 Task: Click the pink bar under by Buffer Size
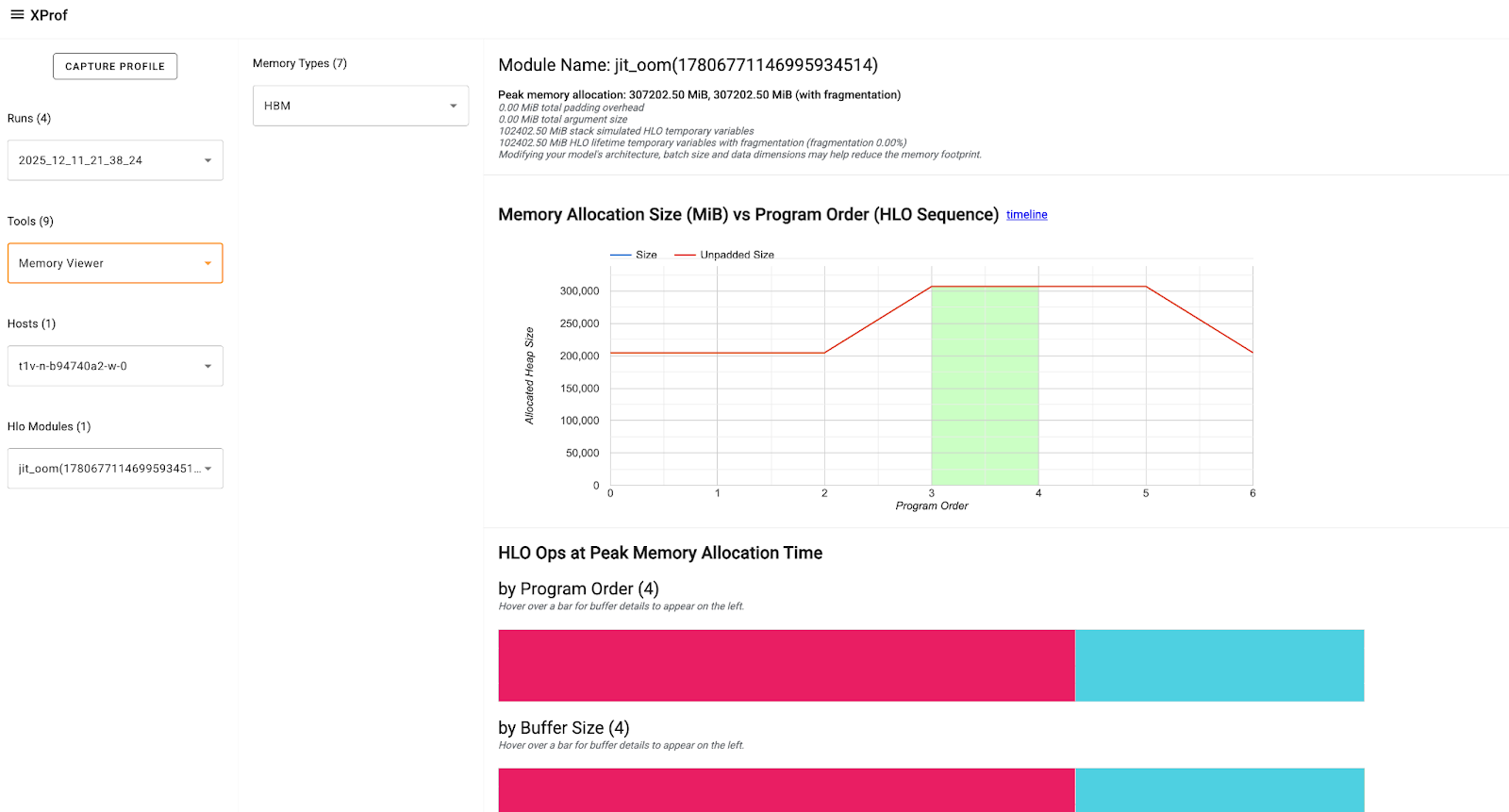787,789
